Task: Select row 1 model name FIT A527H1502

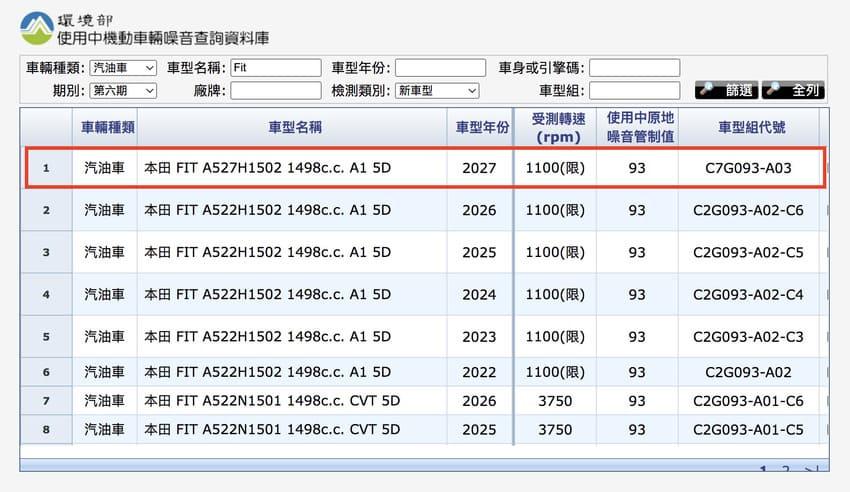Action: click(267, 168)
